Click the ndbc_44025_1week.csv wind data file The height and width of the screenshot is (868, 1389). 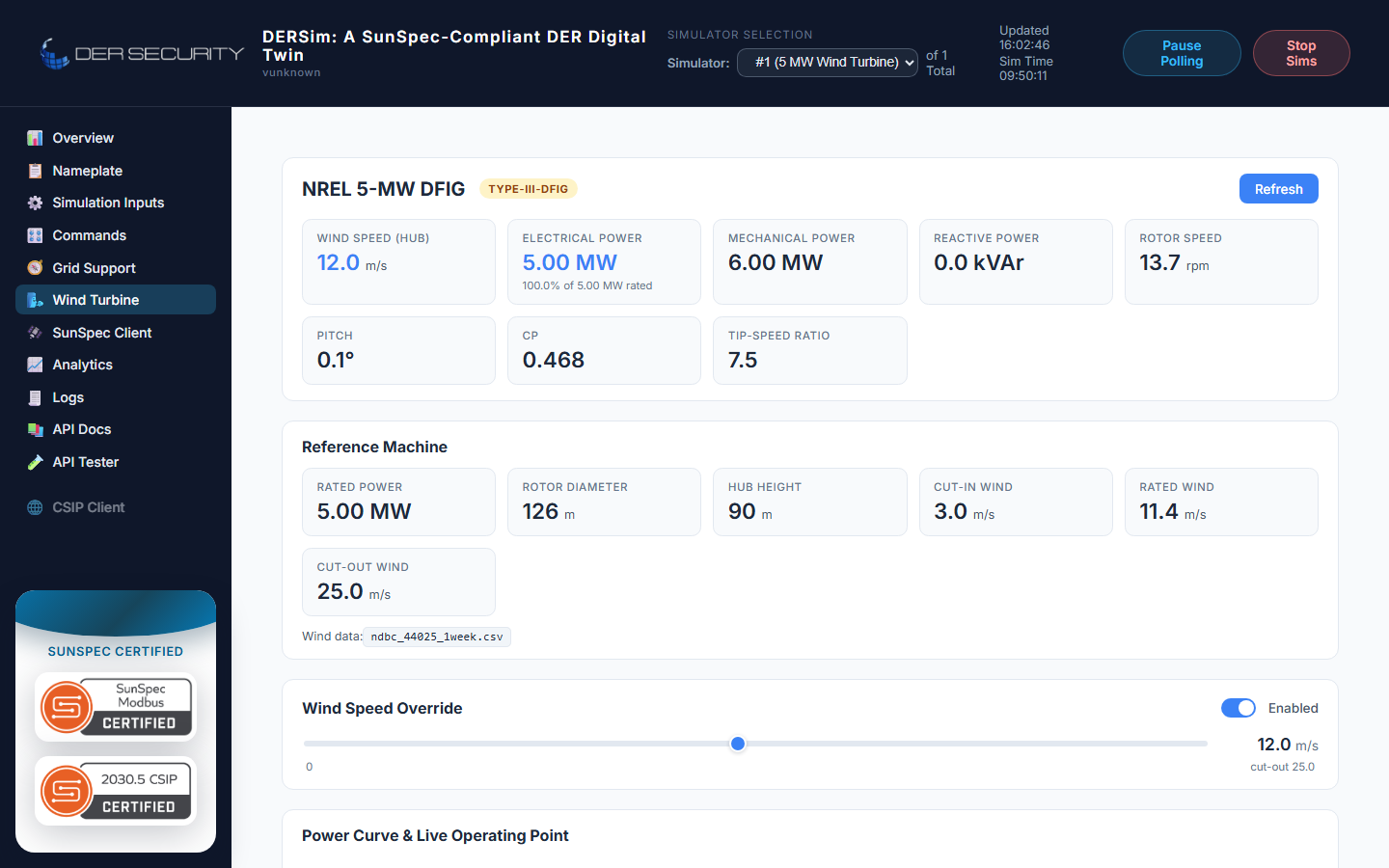tap(437, 637)
